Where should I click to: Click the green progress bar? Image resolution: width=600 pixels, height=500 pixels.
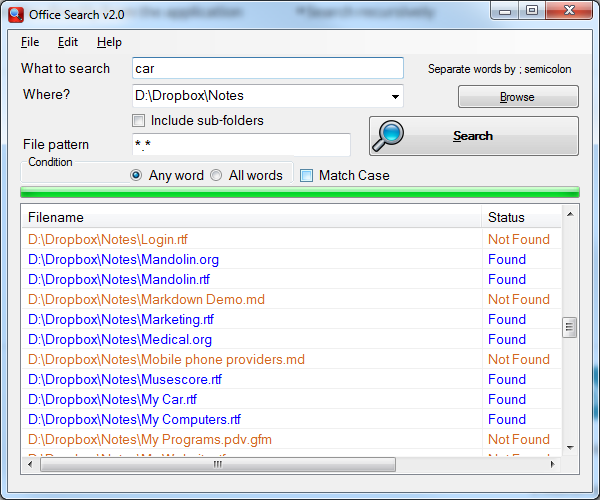click(x=300, y=192)
